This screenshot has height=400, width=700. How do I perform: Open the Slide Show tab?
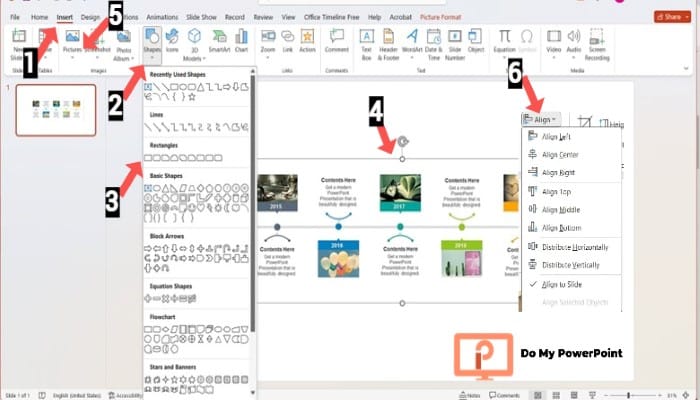click(x=201, y=17)
